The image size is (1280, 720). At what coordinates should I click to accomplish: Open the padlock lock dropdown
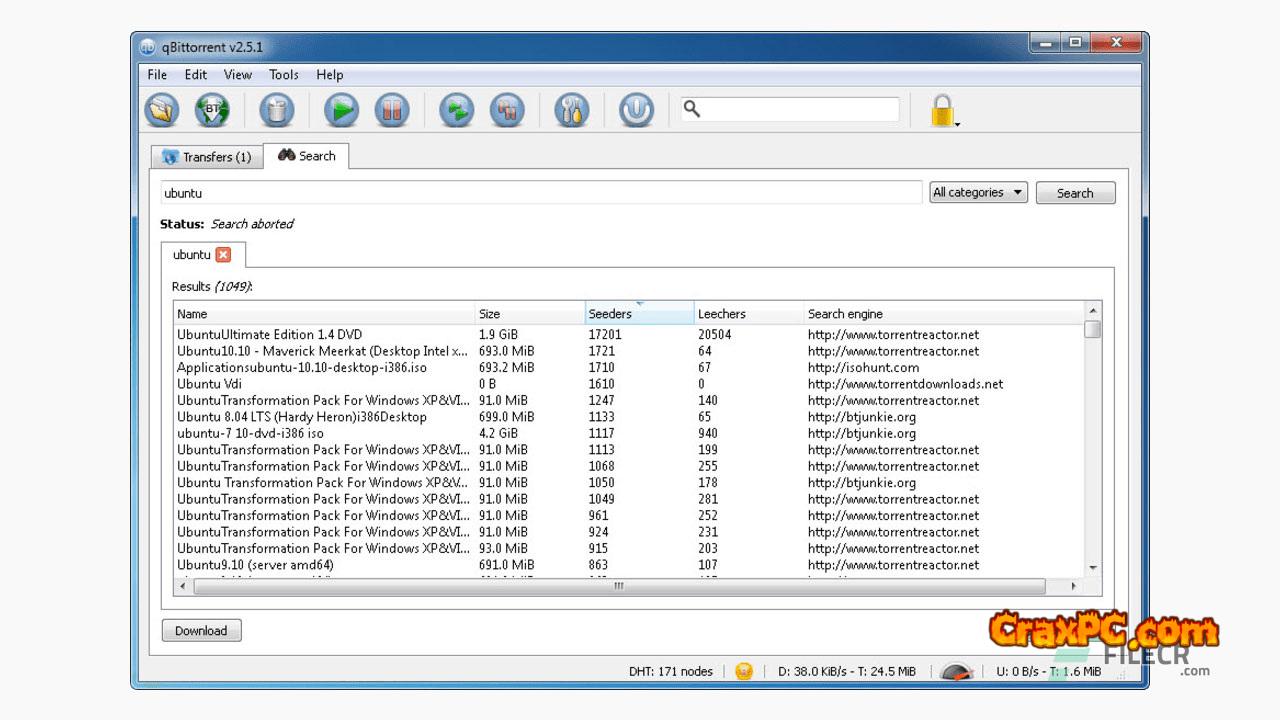(x=943, y=110)
